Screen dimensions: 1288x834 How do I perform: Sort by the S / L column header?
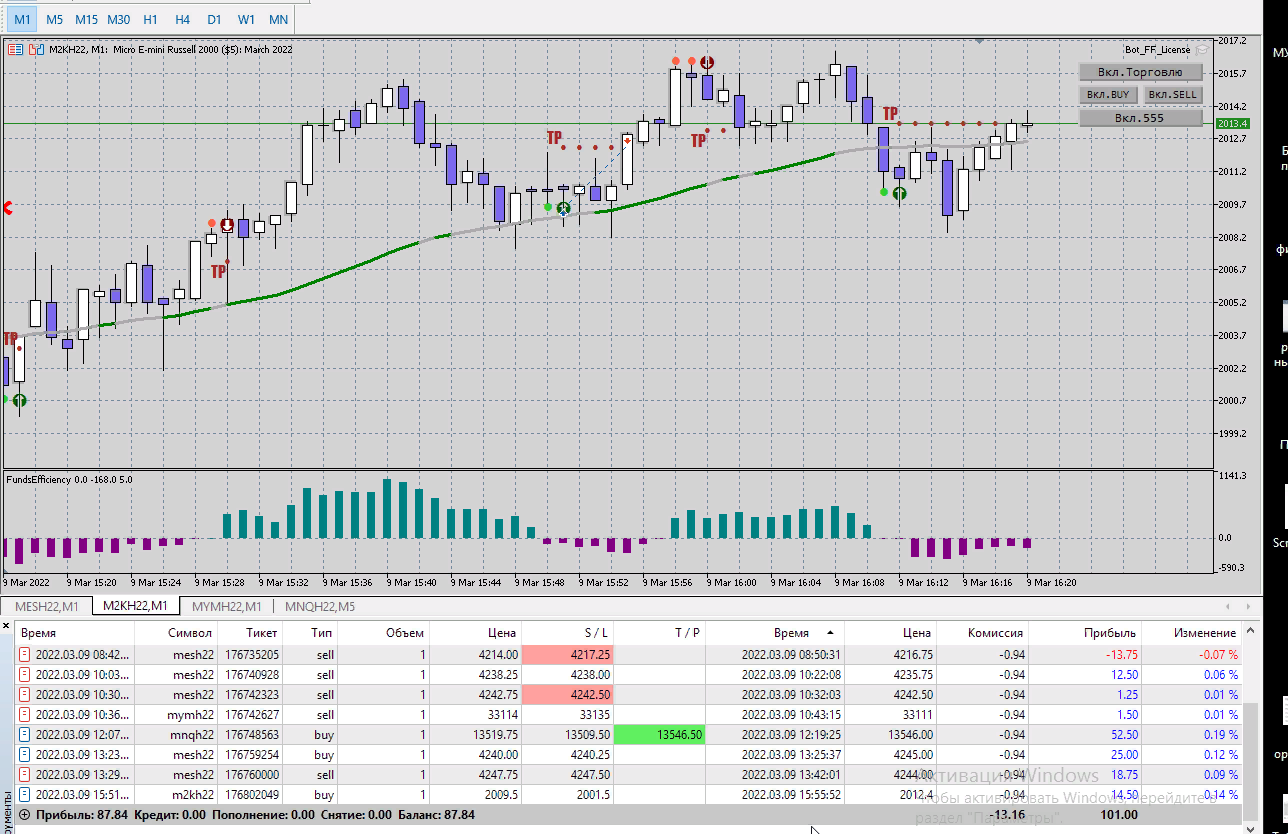[568, 633]
